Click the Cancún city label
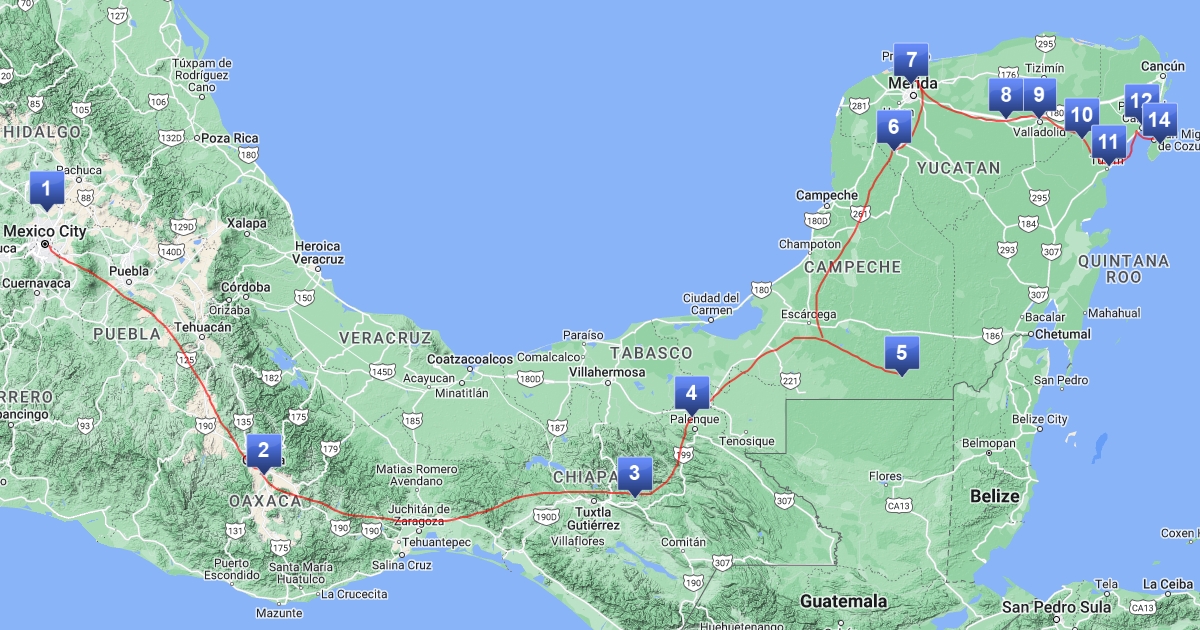 (x=1162, y=67)
